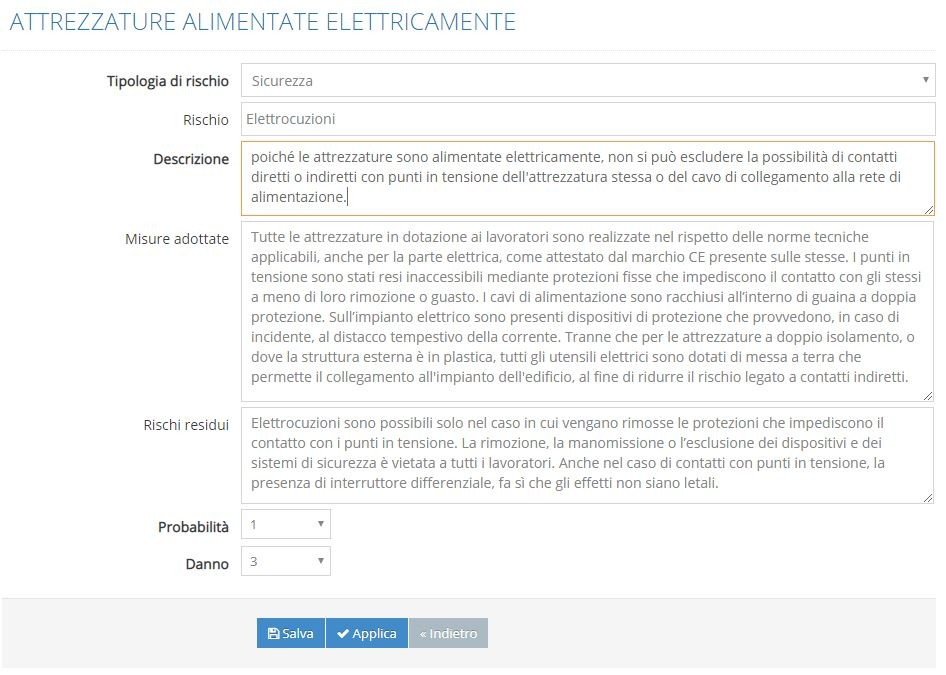Click the Descrizione field label

tap(191, 159)
